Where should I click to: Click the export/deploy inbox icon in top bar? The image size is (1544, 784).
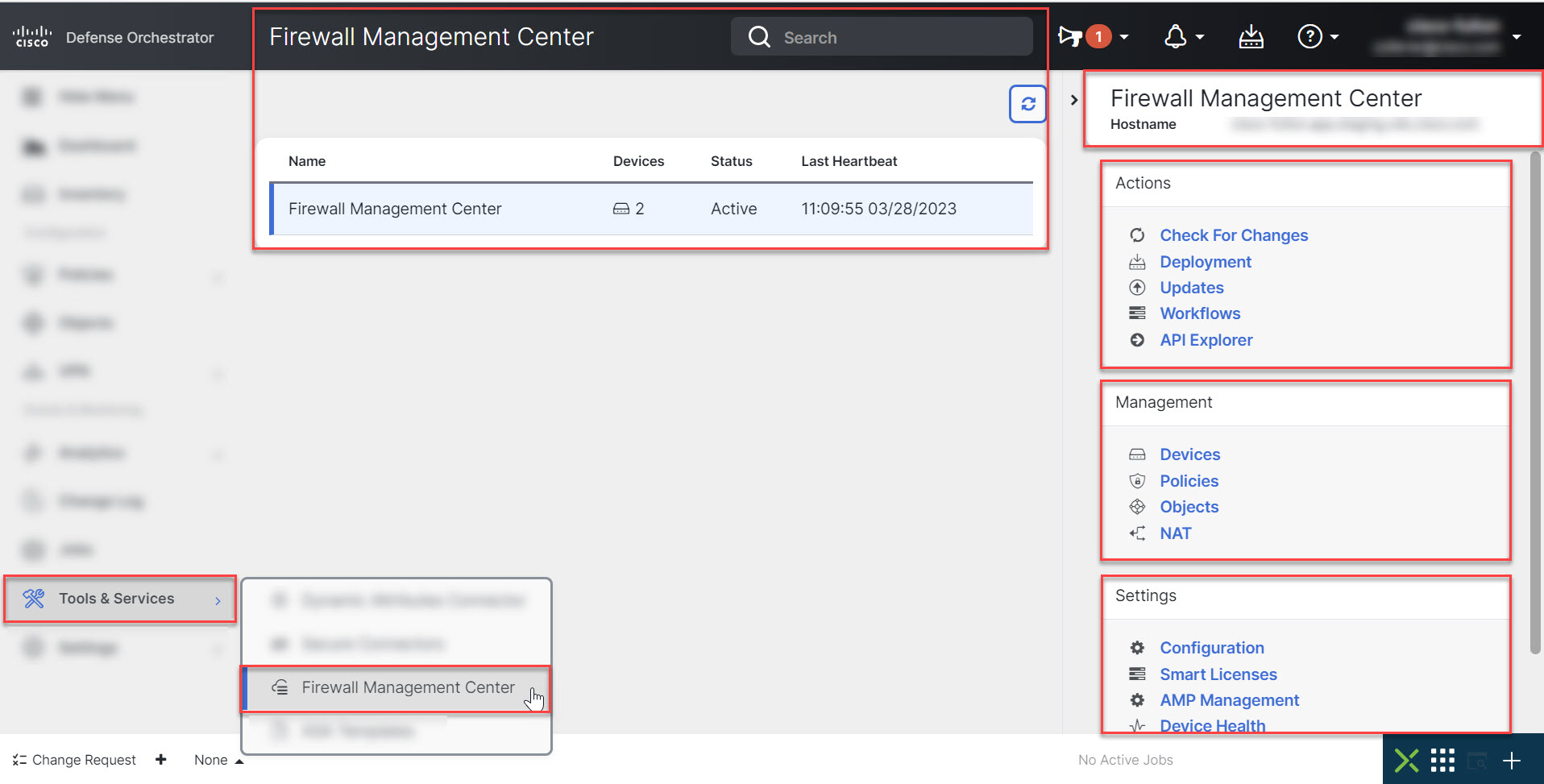[1251, 35]
